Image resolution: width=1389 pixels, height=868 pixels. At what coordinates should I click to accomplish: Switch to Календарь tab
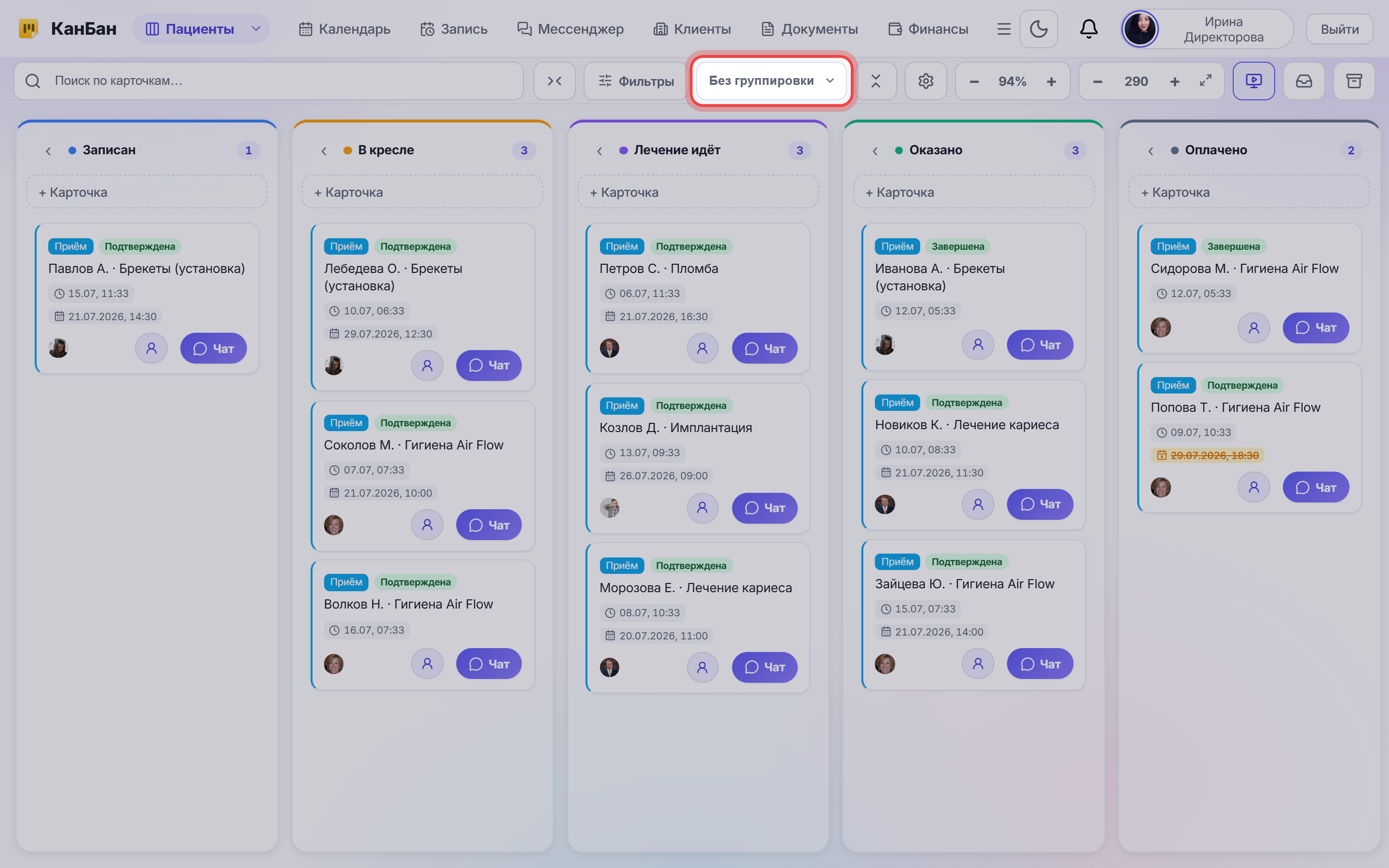(x=344, y=29)
